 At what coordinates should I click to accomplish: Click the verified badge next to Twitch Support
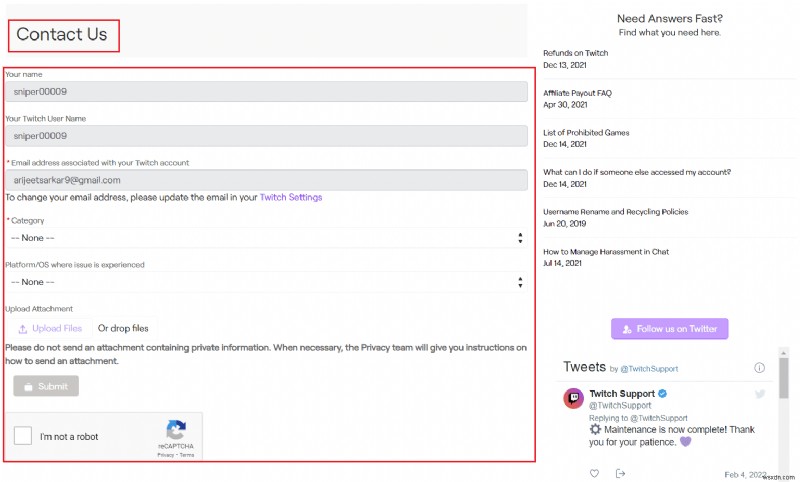pyautogui.click(x=662, y=393)
